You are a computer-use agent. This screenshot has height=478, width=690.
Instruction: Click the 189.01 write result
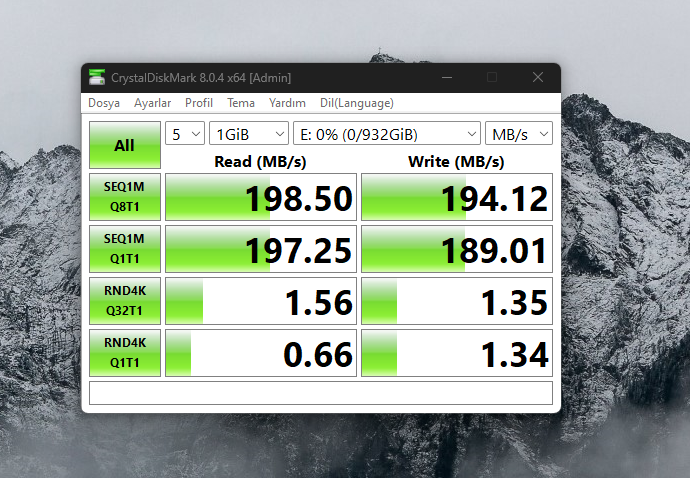(457, 249)
